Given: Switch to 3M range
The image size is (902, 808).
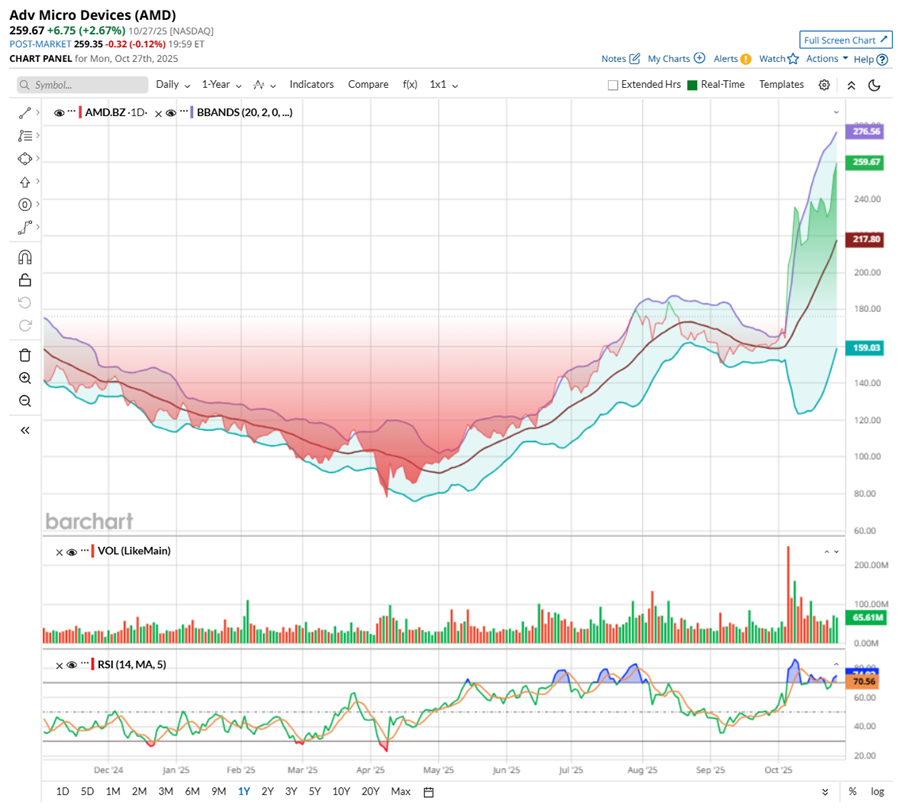Looking at the screenshot, I should pos(166,792).
